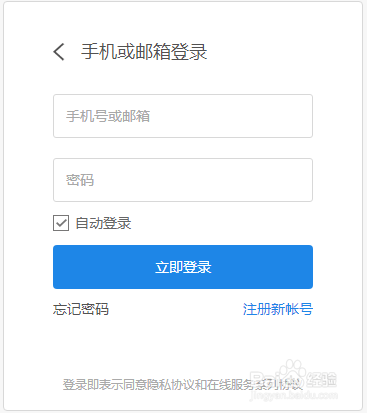Focus the 密码 password field
This screenshot has height=413, width=367.
(183, 180)
